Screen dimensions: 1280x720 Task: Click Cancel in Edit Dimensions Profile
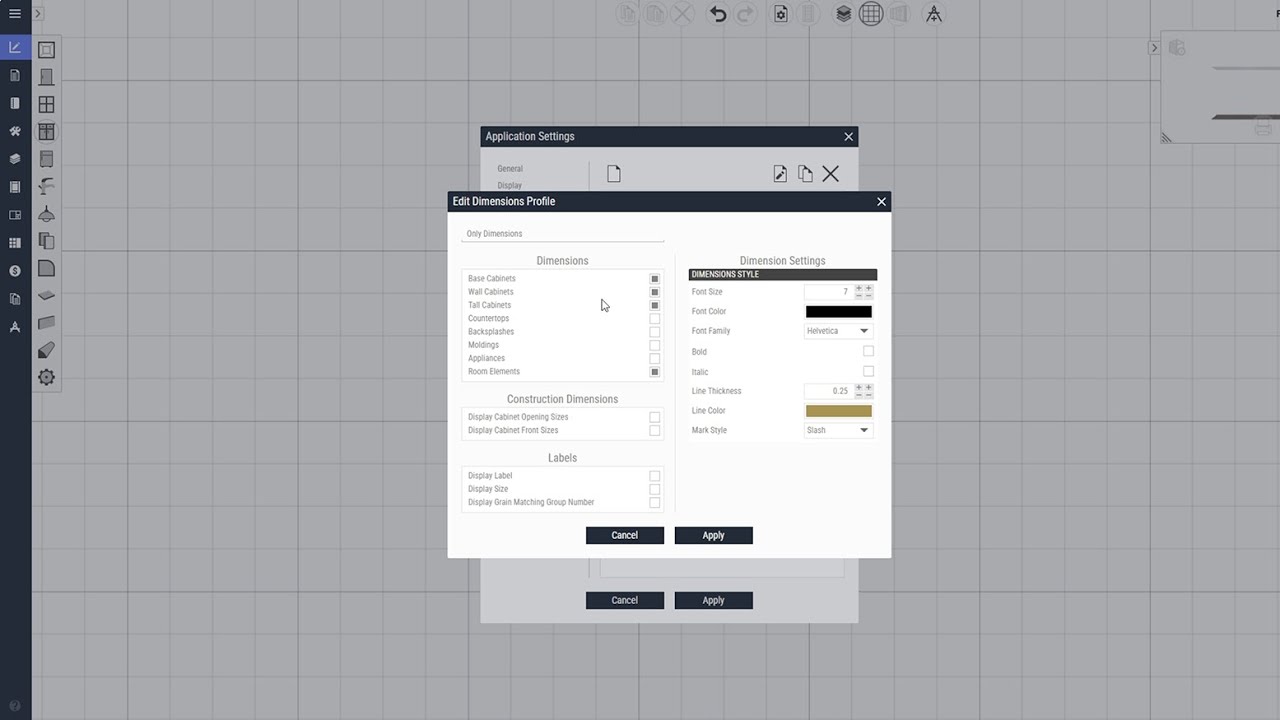(x=625, y=535)
